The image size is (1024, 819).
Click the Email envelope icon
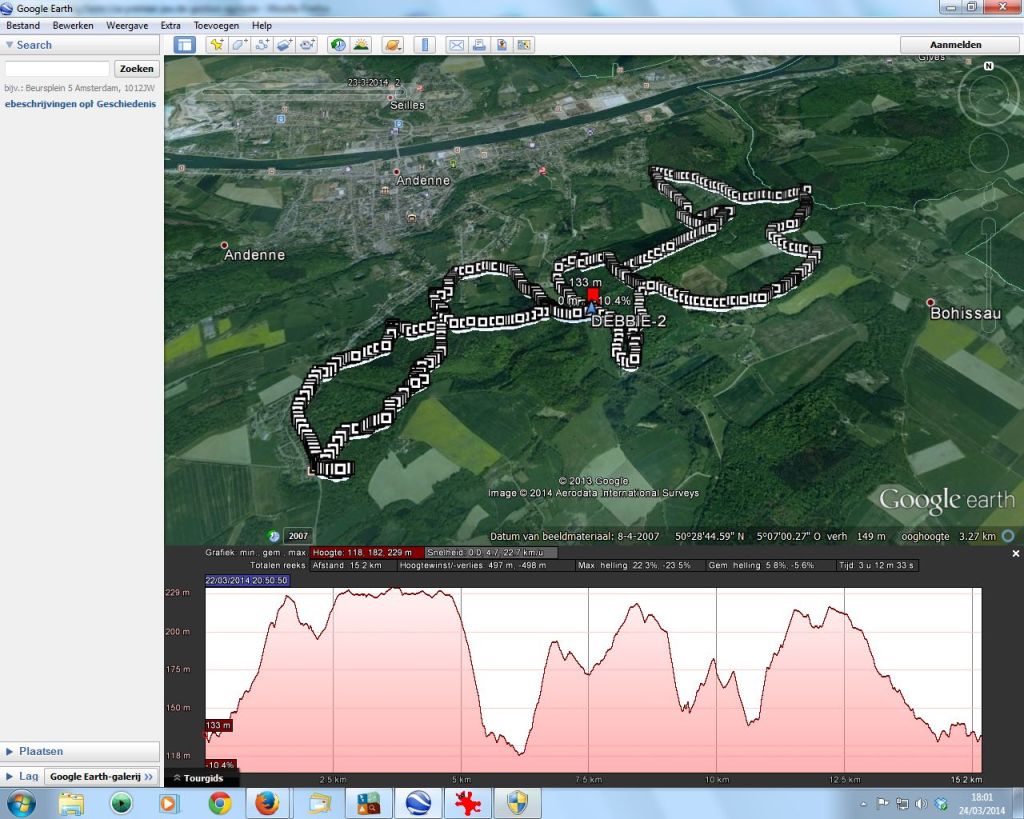[456, 45]
